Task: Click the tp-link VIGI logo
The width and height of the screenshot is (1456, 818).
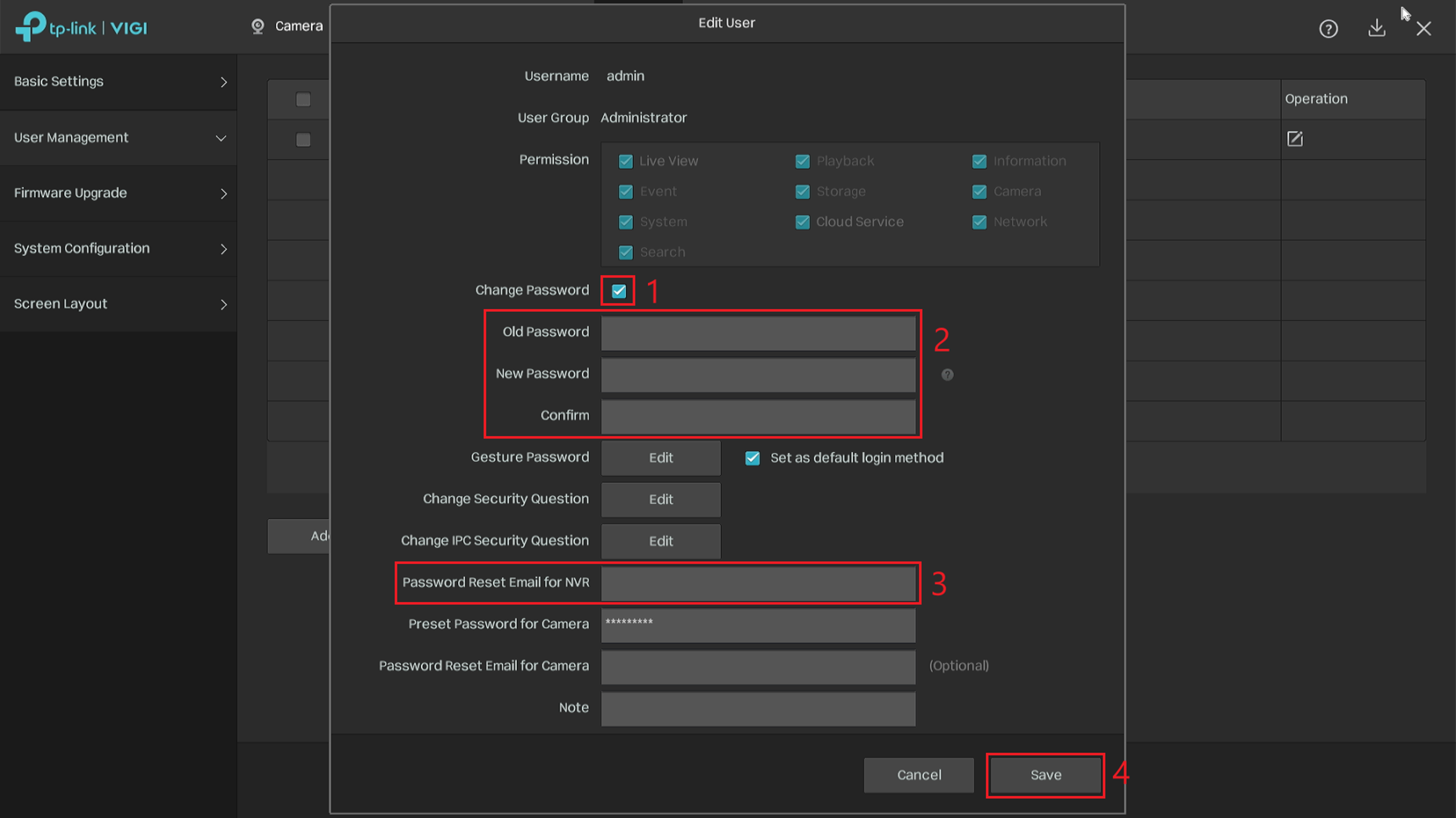Action: point(81,27)
